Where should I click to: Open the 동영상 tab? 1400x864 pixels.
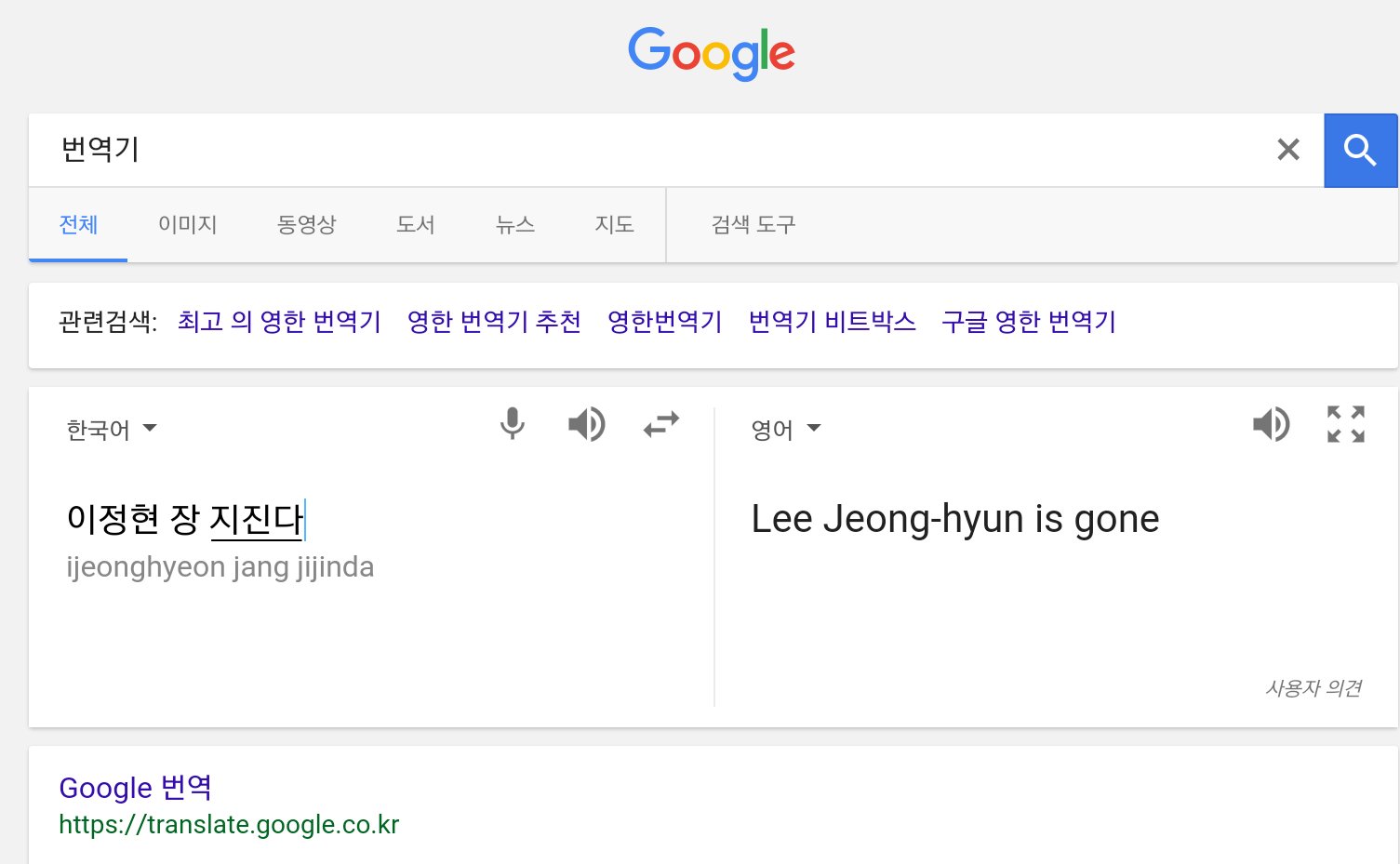click(306, 225)
